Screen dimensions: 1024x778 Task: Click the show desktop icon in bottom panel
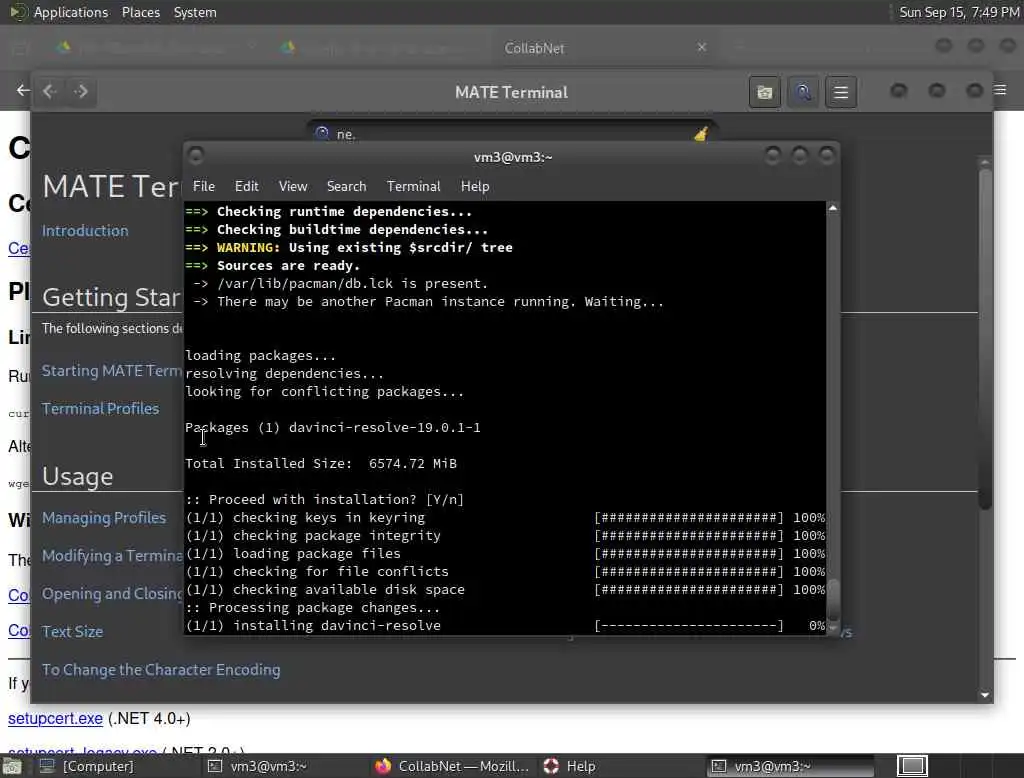click(x=12, y=766)
